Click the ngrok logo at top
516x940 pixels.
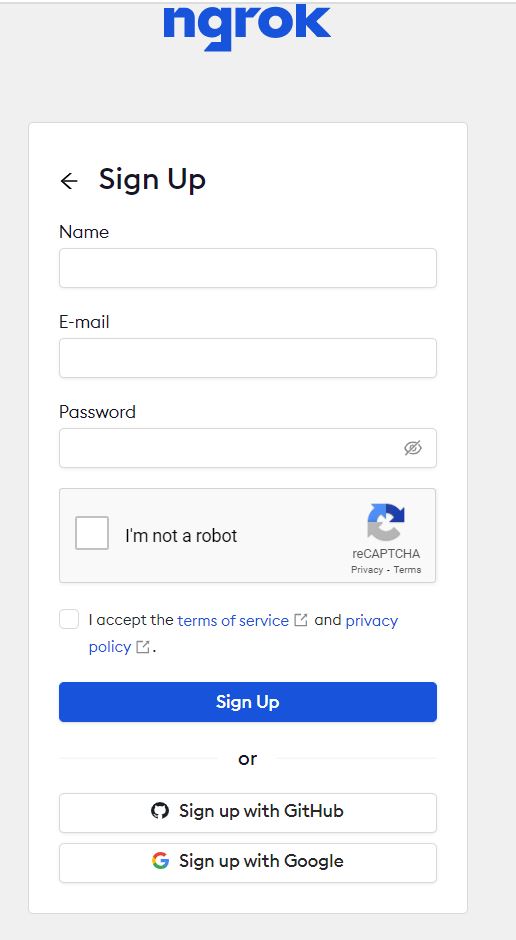pos(247,27)
